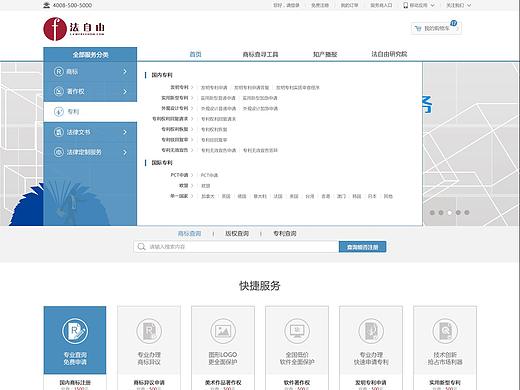Expand the 法律文书 sidebar category arrow
Image resolution: width=520 pixels, height=390 pixels.
125,132
